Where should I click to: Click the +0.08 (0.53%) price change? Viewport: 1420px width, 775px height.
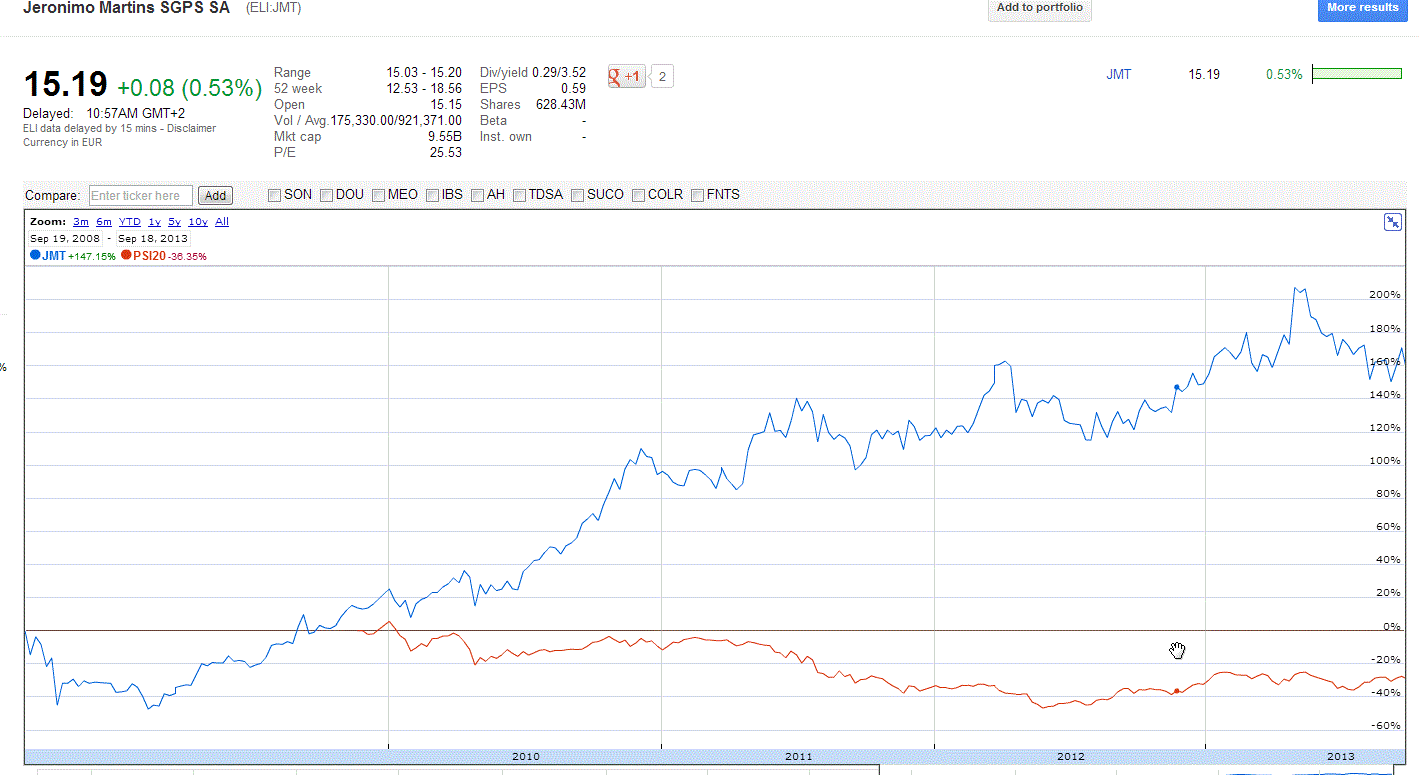click(189, 88)
